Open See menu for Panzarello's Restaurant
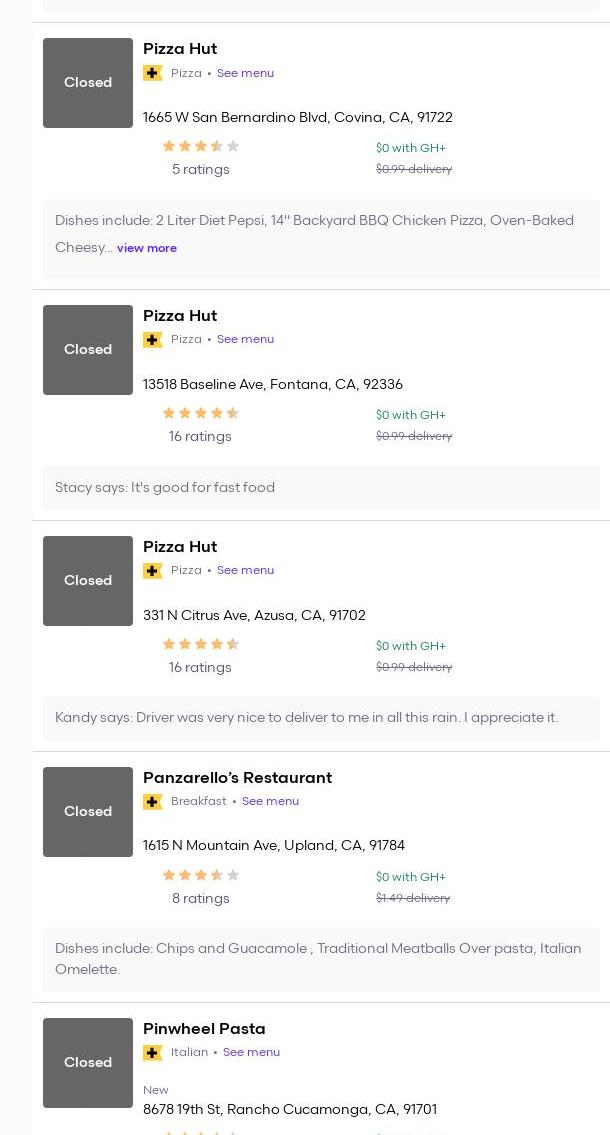This screenshot has width=610, height=1135. point(270,802)
